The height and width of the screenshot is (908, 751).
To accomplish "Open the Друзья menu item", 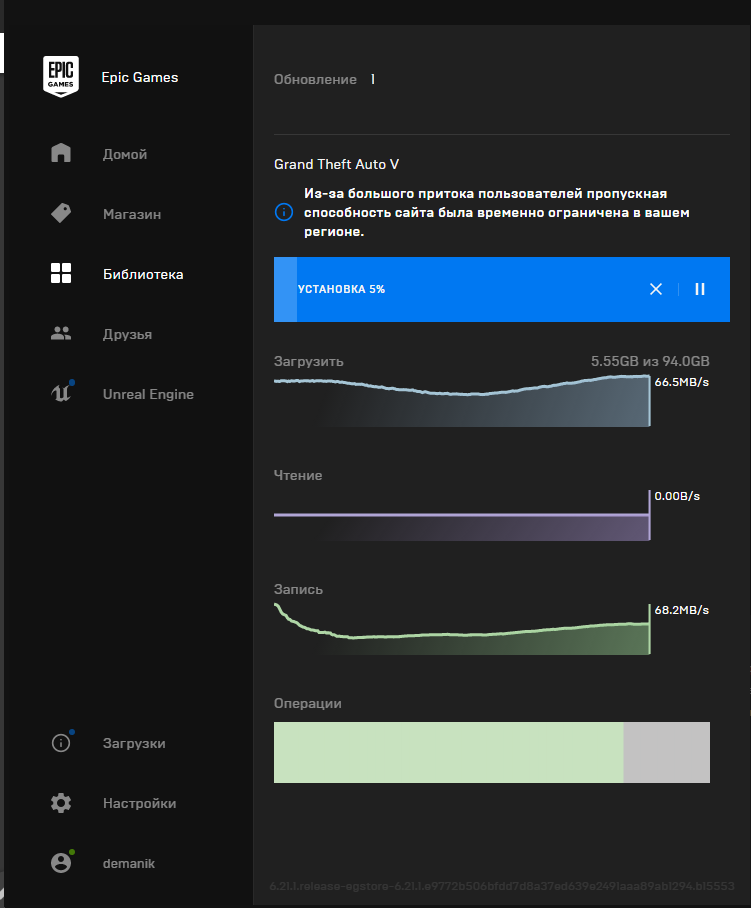I will point(127,334).
